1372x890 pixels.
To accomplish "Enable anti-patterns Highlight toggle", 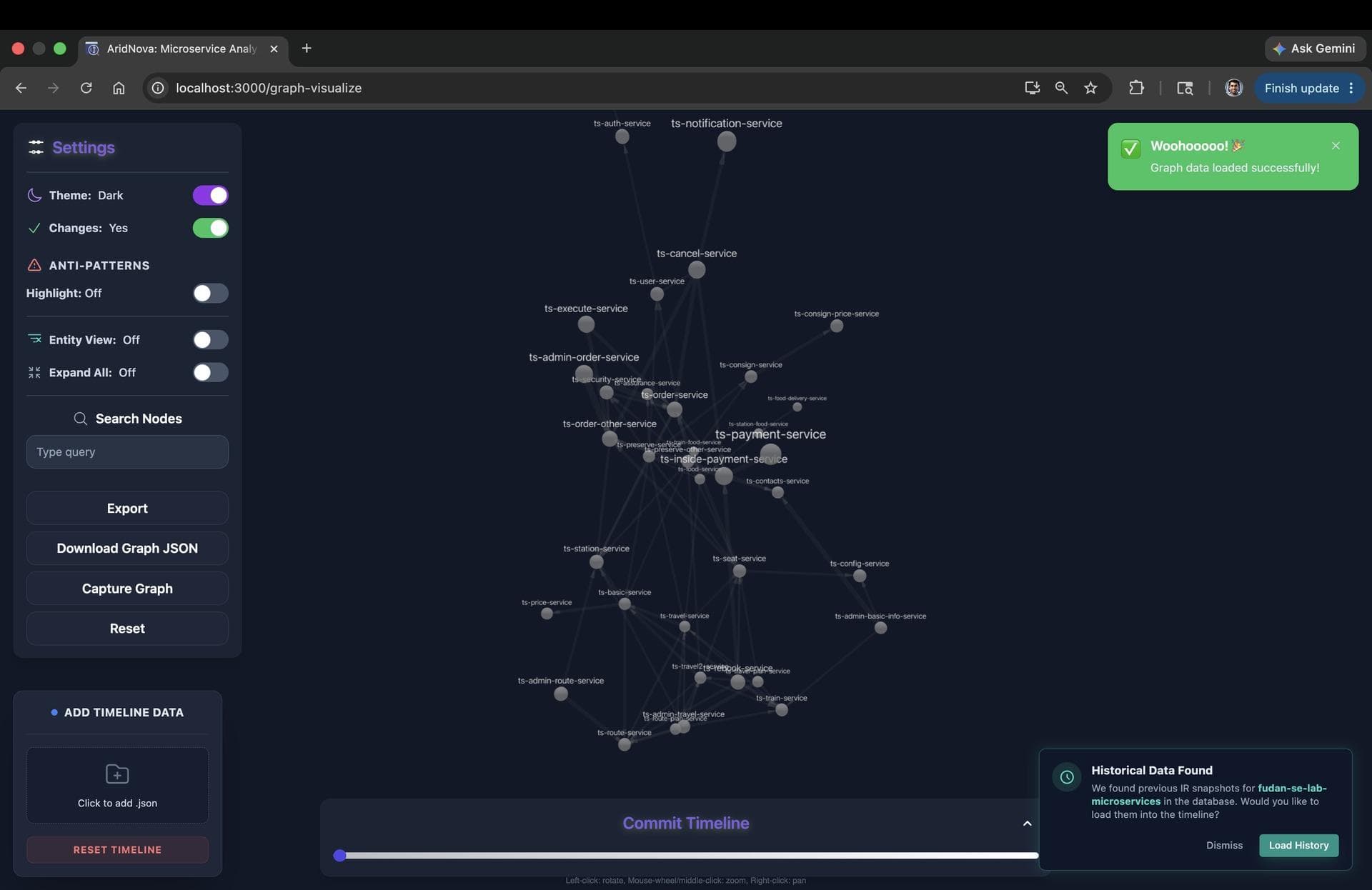I will [210, 293].
